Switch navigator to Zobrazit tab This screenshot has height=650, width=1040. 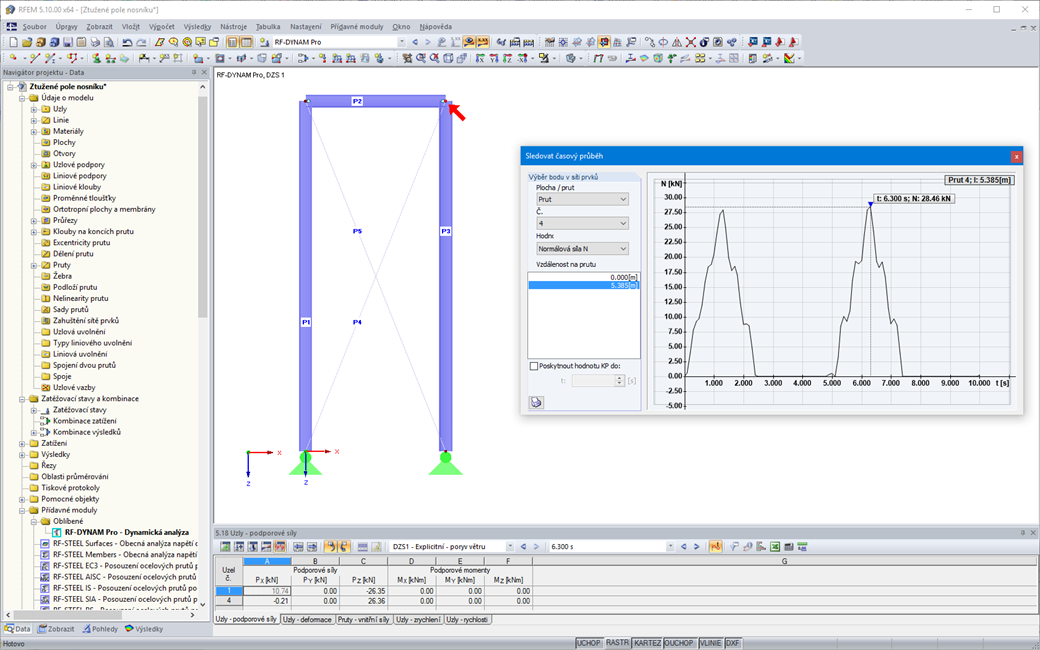pyautogui.click(x=56, y=629)
